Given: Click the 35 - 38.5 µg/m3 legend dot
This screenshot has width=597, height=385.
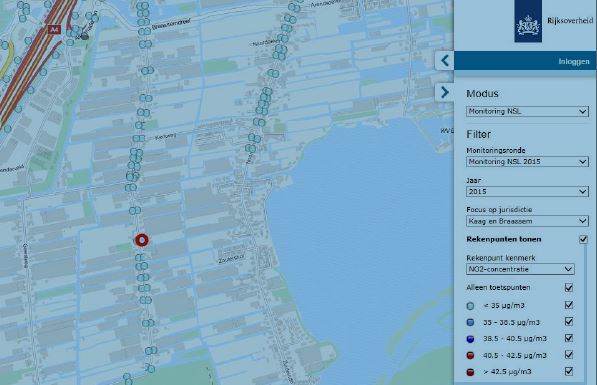Looking at the screenshot, I should click(x=471, y=322).
